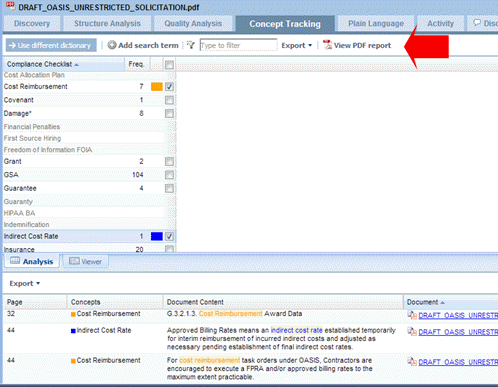Click the 'Approved Billing Rates means' content cell

(283, 339)
